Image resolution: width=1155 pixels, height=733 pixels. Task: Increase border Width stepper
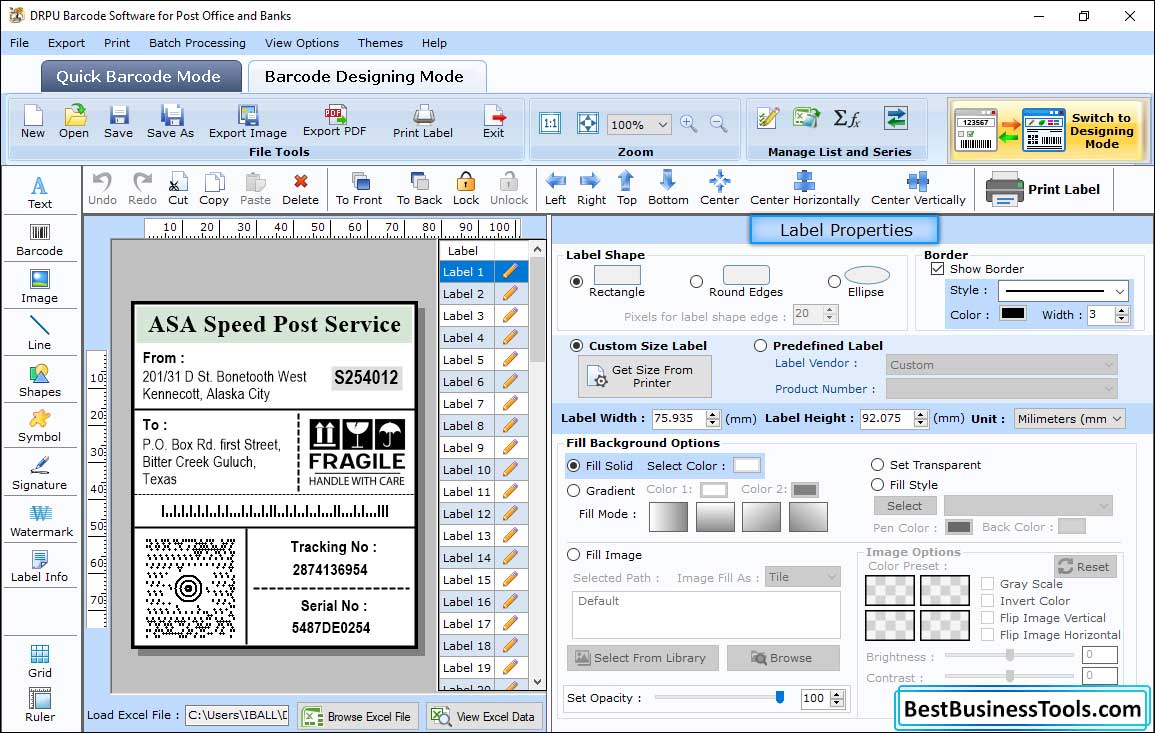pos(1122,311)
